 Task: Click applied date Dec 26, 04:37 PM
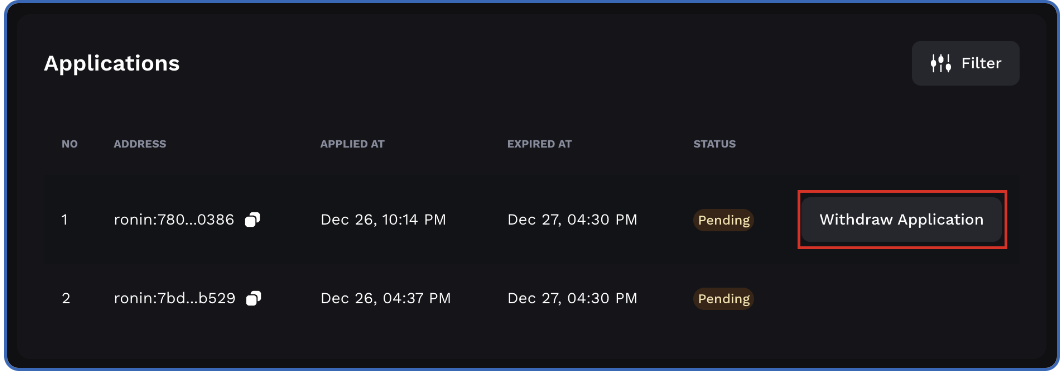[x=385, y=299]
